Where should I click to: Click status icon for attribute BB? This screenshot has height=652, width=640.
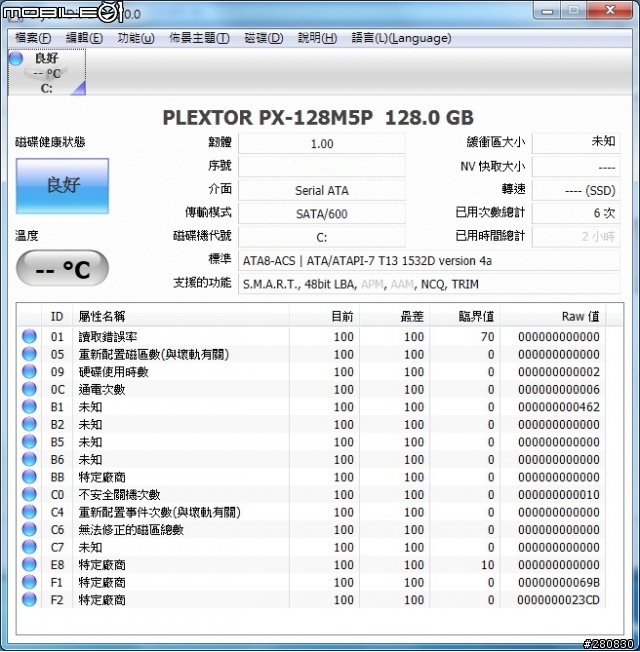[x=29, y=477]
